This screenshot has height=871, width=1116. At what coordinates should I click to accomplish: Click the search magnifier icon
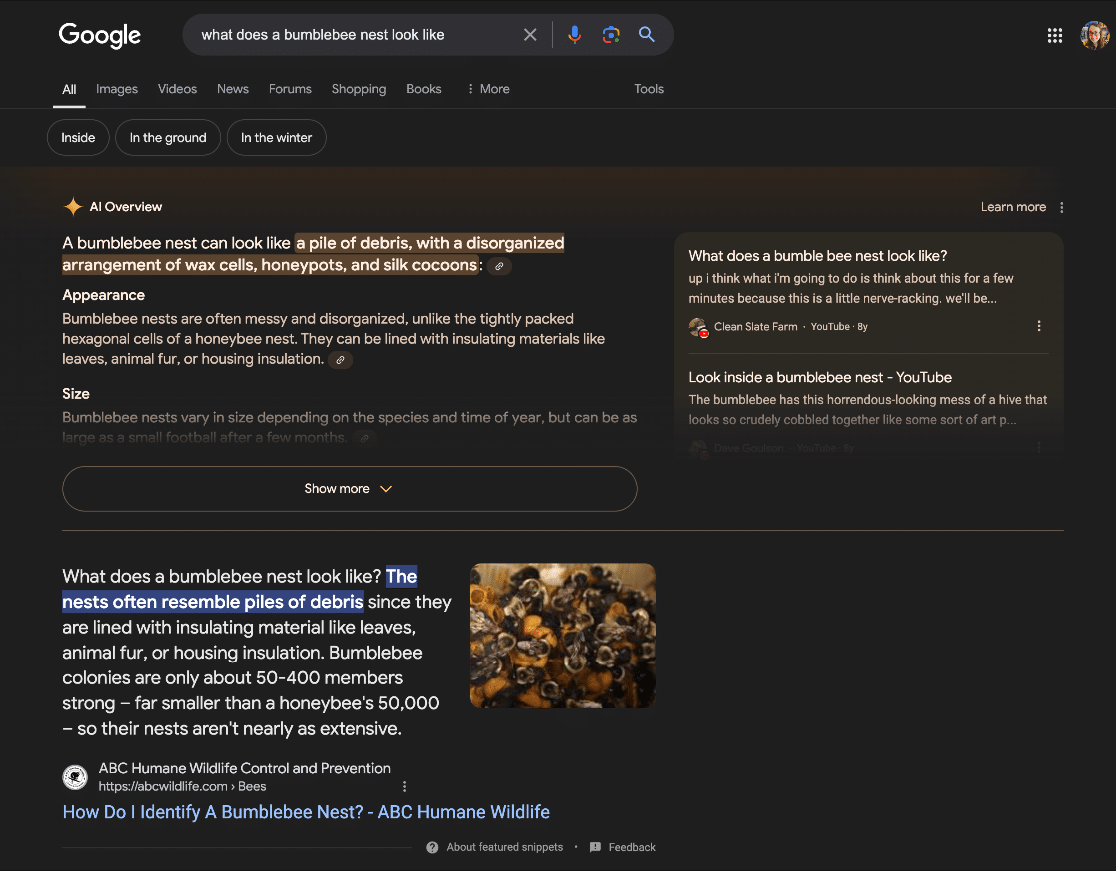coord(646,34)
